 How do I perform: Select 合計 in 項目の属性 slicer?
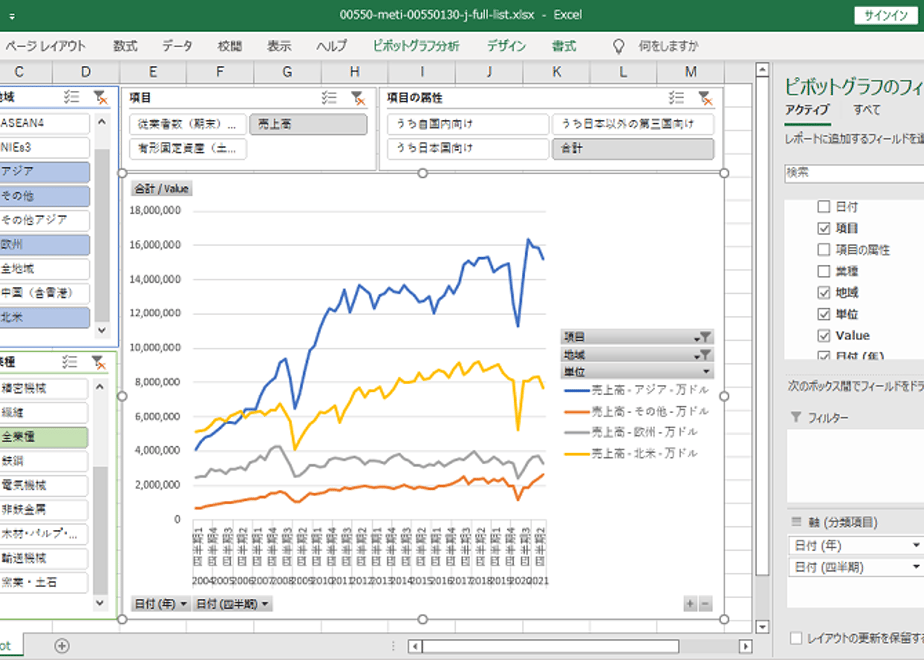(x=633, y=148)
